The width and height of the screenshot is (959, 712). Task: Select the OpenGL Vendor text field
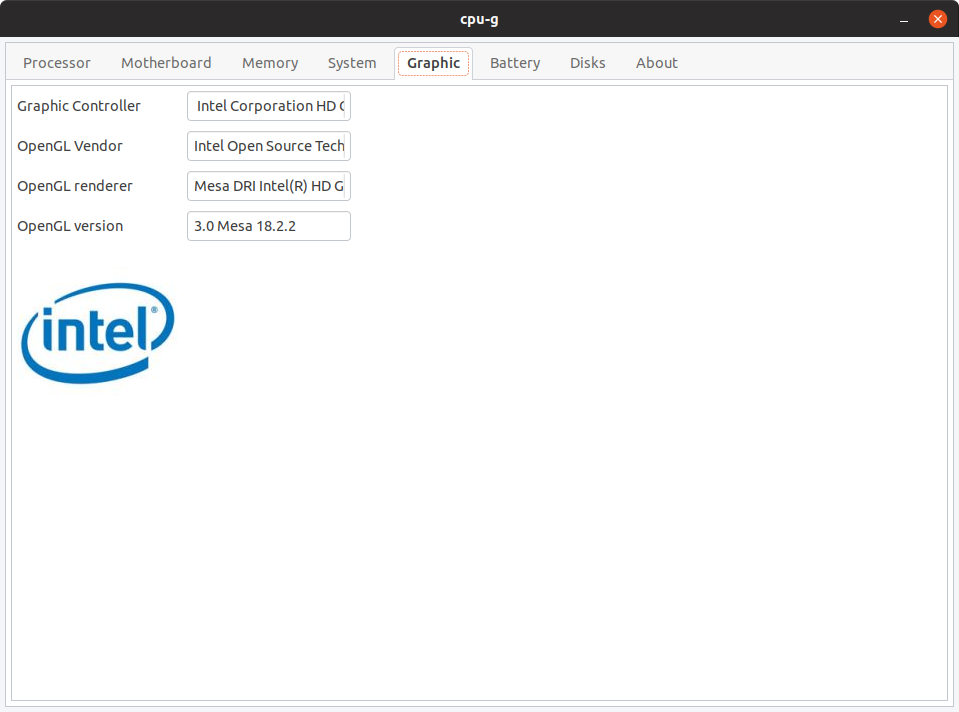tap(268, 146)
